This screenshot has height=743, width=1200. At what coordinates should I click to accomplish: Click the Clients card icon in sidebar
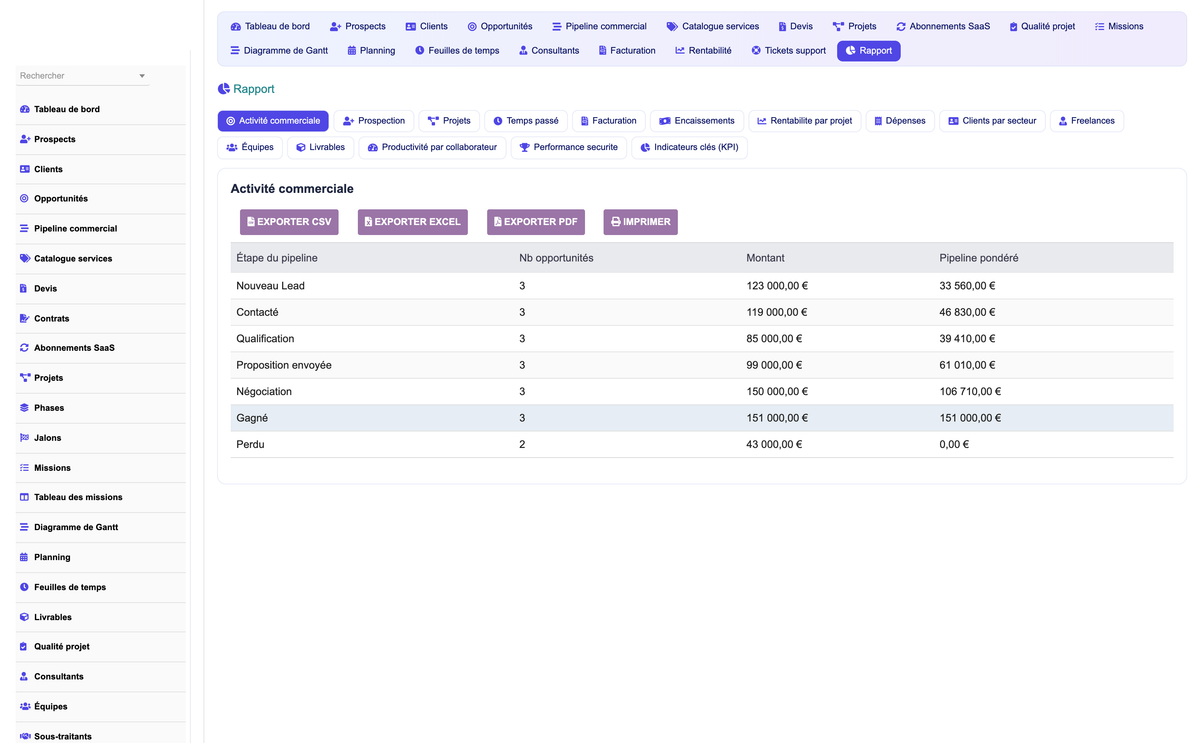[x=24, y=169]
